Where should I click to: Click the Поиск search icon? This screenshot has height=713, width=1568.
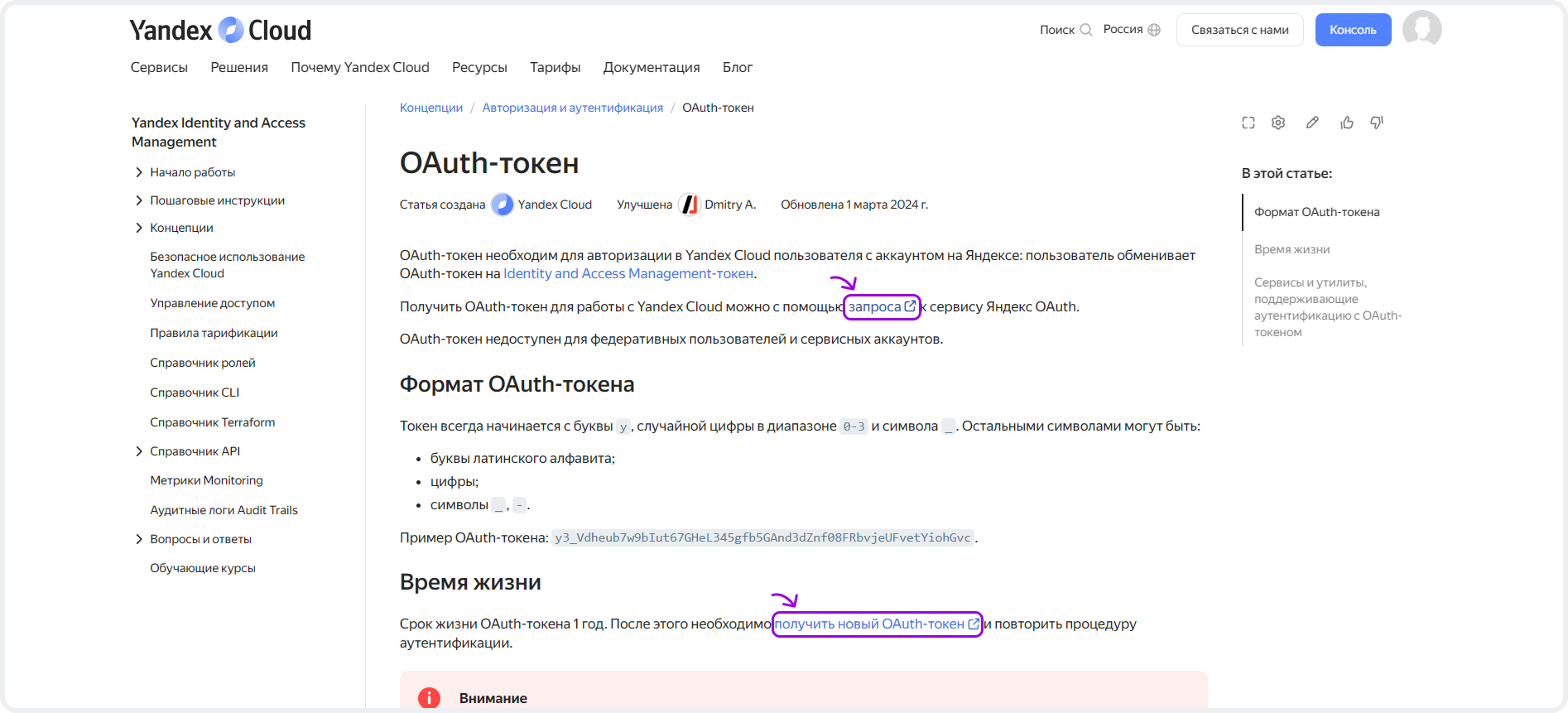[1085, 30]
